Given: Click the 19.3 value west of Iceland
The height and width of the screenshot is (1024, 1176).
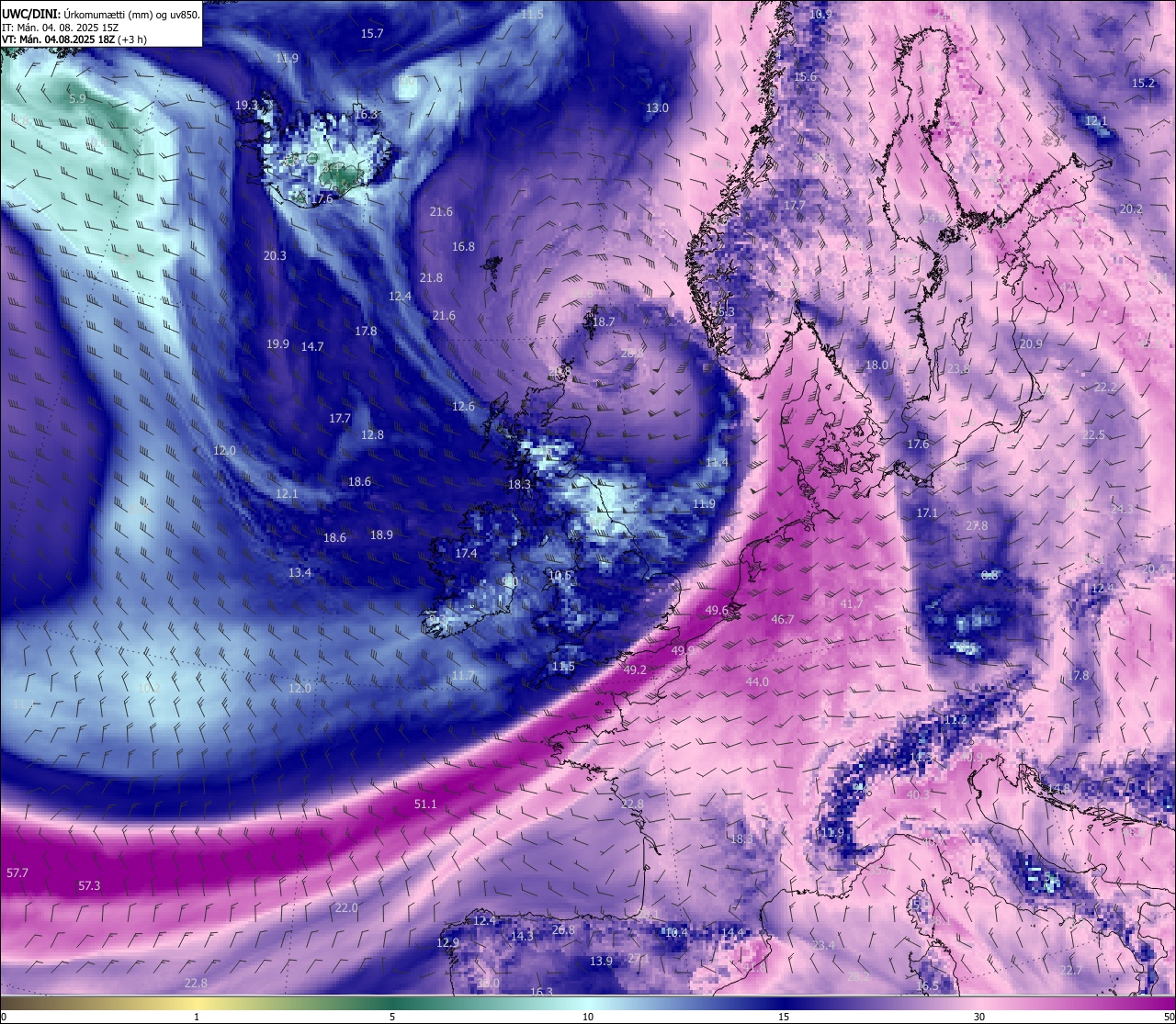Looking at the screenshot, I should (246, 106).
